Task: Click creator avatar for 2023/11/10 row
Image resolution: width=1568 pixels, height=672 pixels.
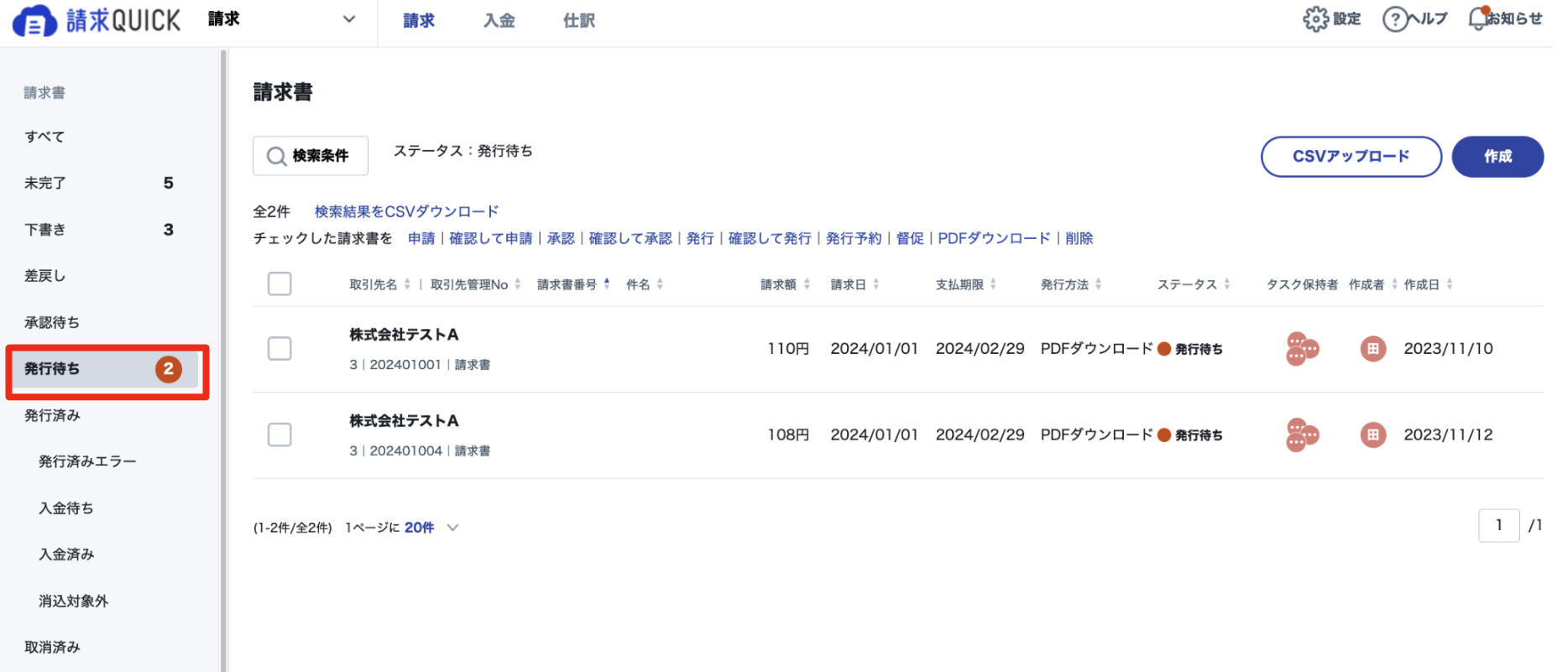Action: pos(1372,348)
